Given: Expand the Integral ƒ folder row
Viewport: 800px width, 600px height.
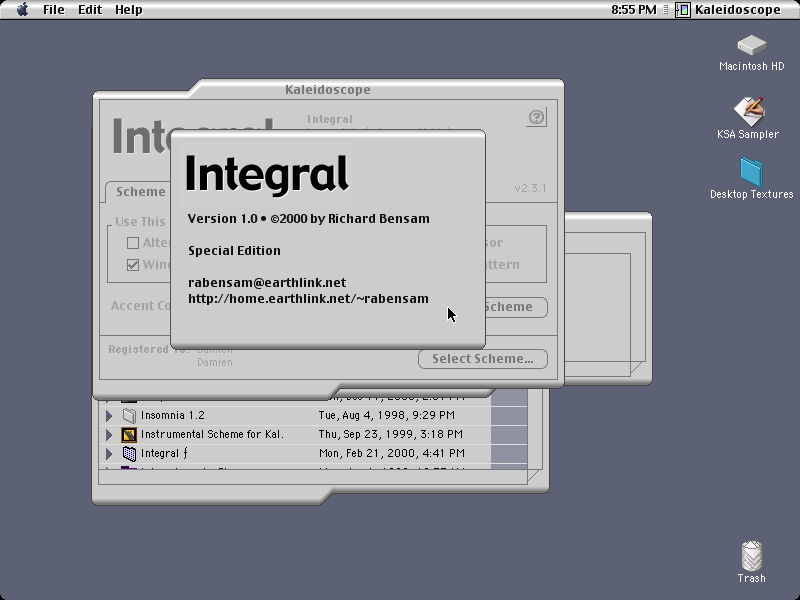Looking at the screenshot, I should (109, 453).
